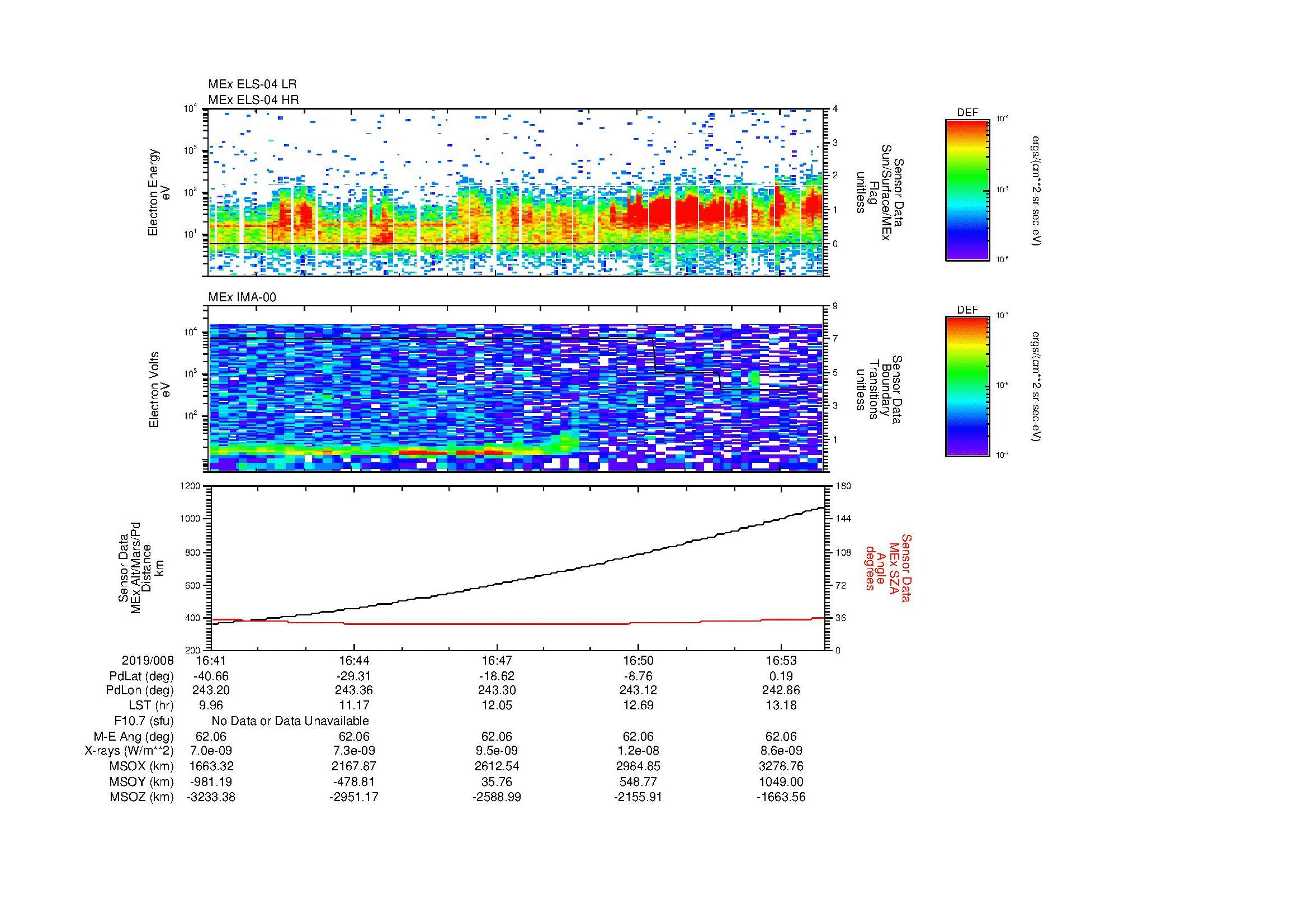Click the PdLat value '0.19'

click(781, 676)
